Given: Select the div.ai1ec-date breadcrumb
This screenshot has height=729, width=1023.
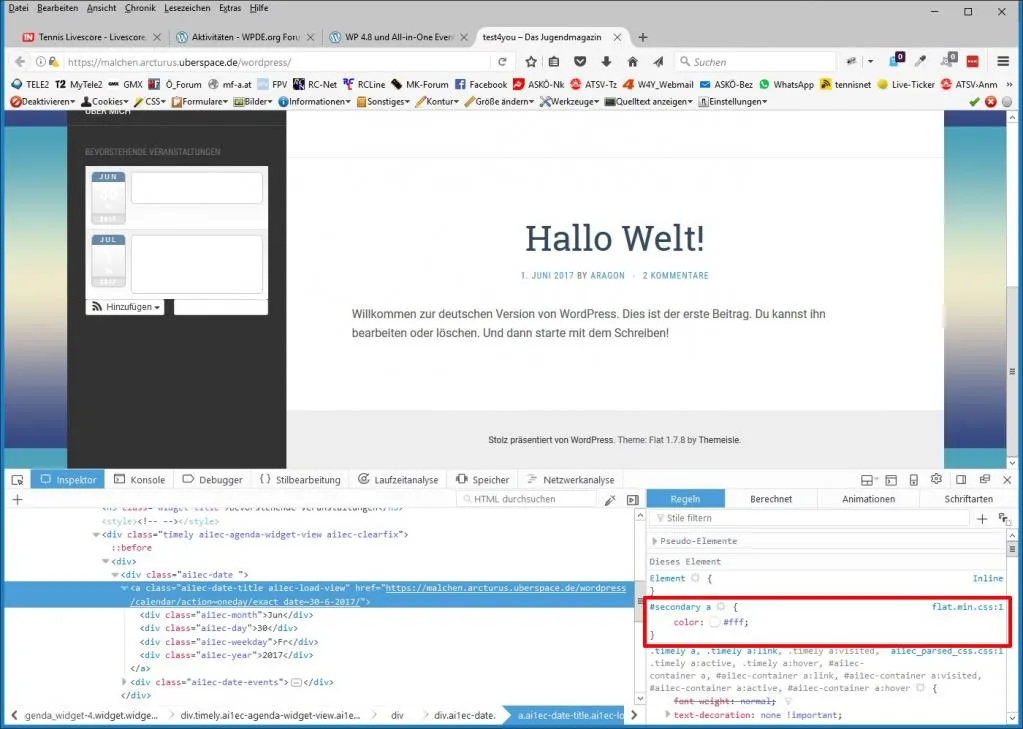Looking at the screenshot, I should click(x=465, y=715).
